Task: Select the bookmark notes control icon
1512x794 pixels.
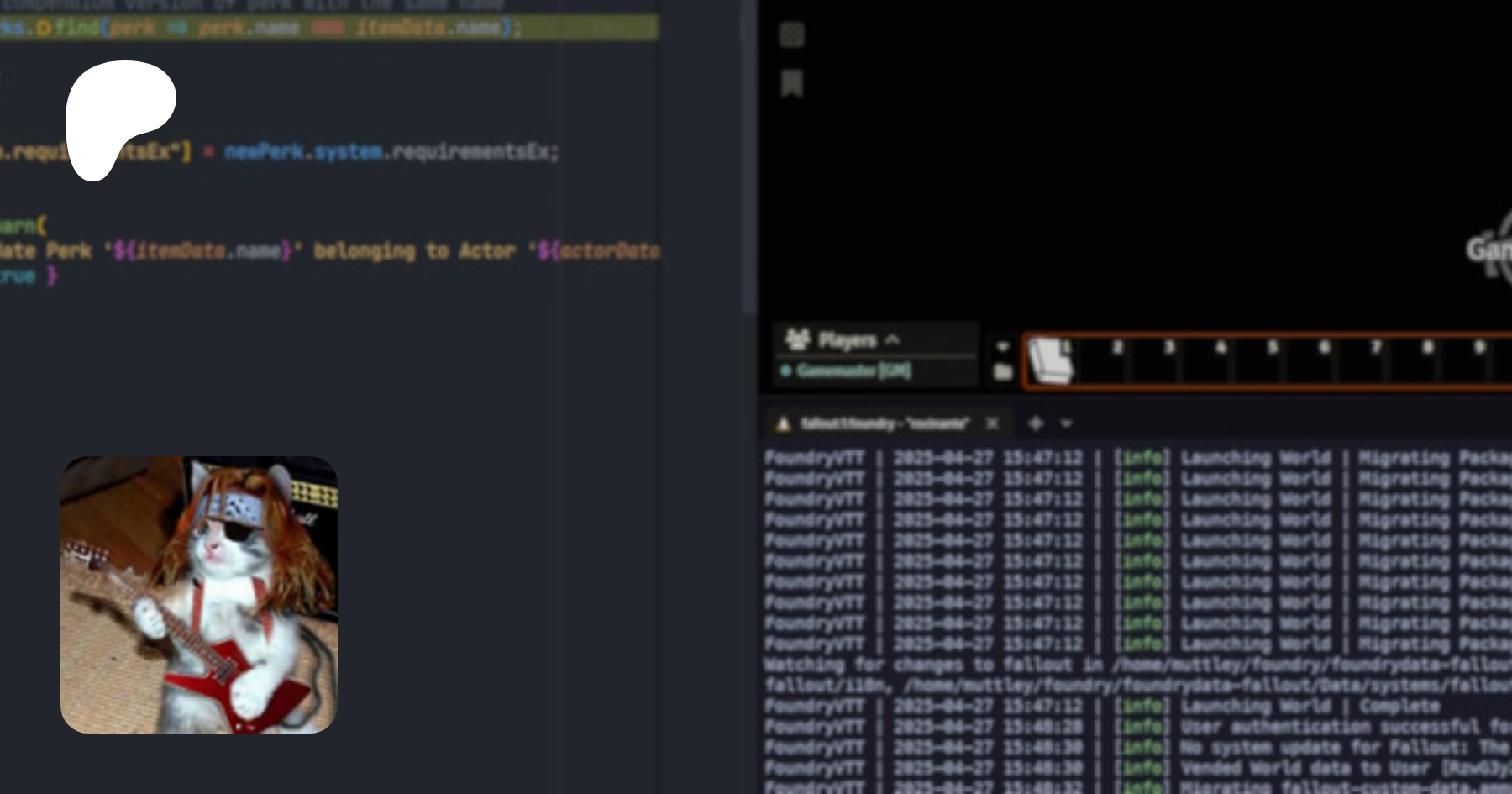Action: click(x=791, y=83)
